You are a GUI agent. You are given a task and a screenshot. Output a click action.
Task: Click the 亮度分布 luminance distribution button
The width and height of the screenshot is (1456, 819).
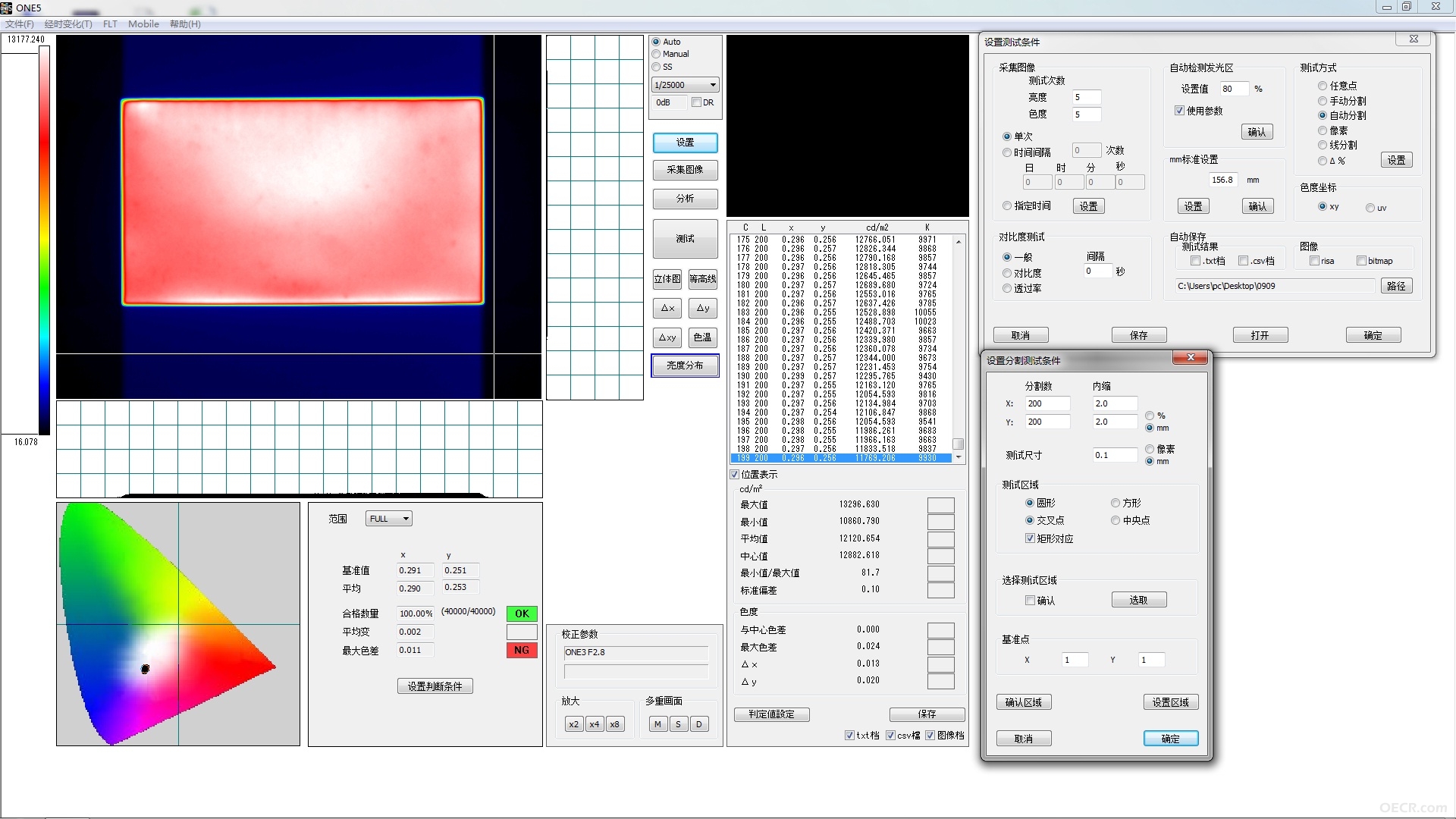coord(686,366)
